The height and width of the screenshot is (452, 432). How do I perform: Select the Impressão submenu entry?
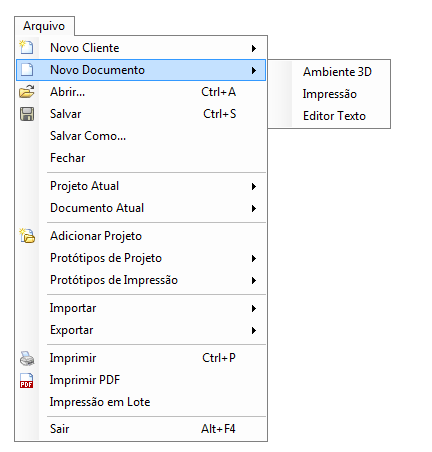pyautogui.click(x=329, y=94)
